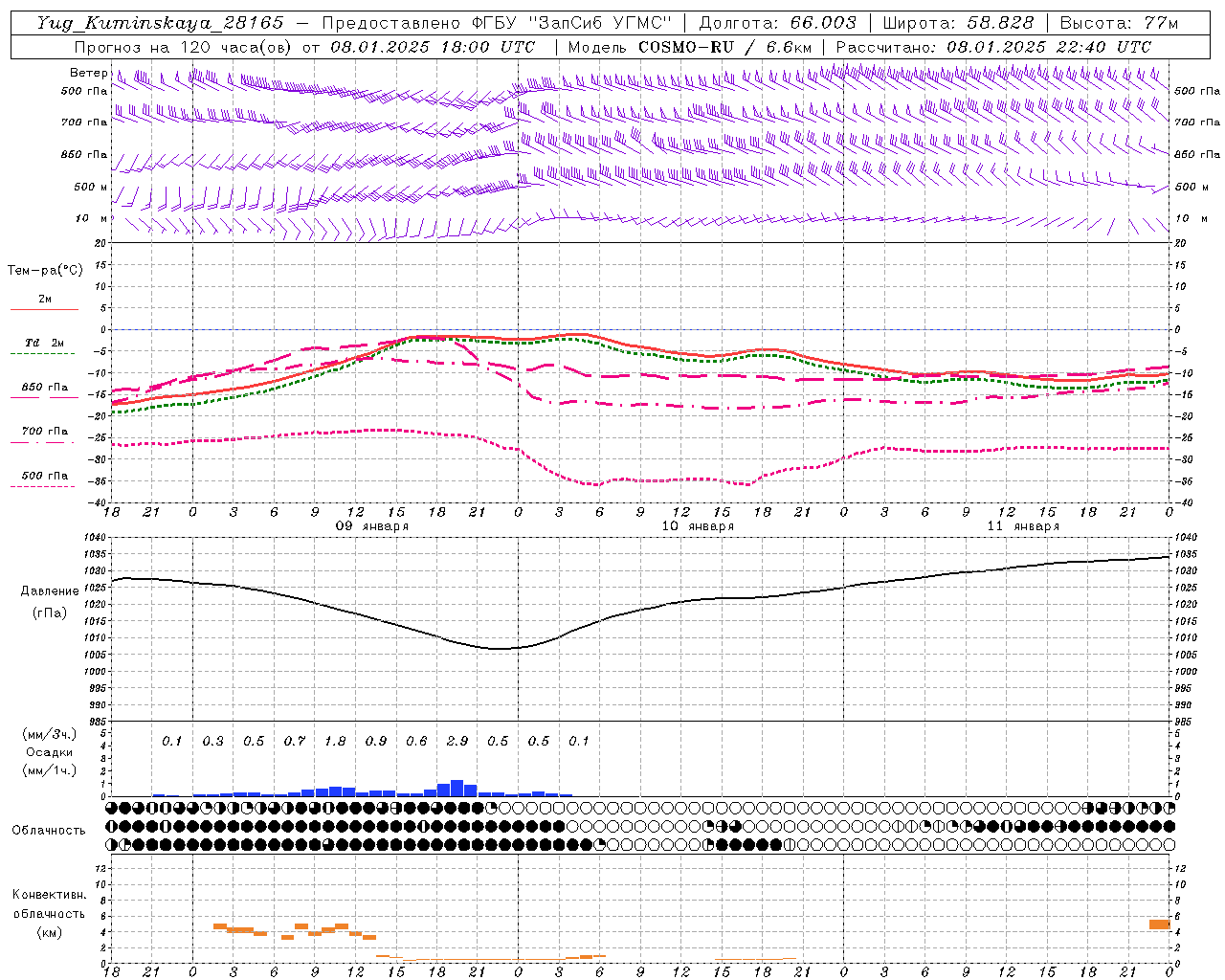1225x980 pixels.
Task: Click the dash-dot line sample under 700 гПа legend
Action: (x=42, y=442)
